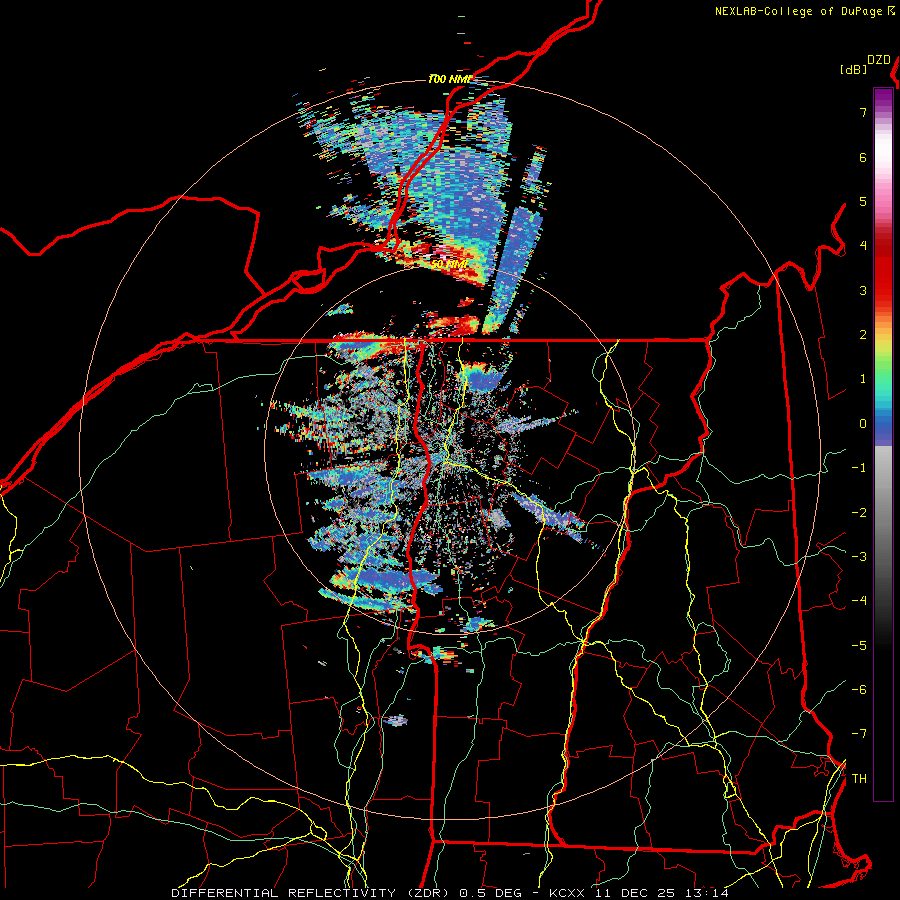Click the 3 dB scale tick label

(863, 290)
